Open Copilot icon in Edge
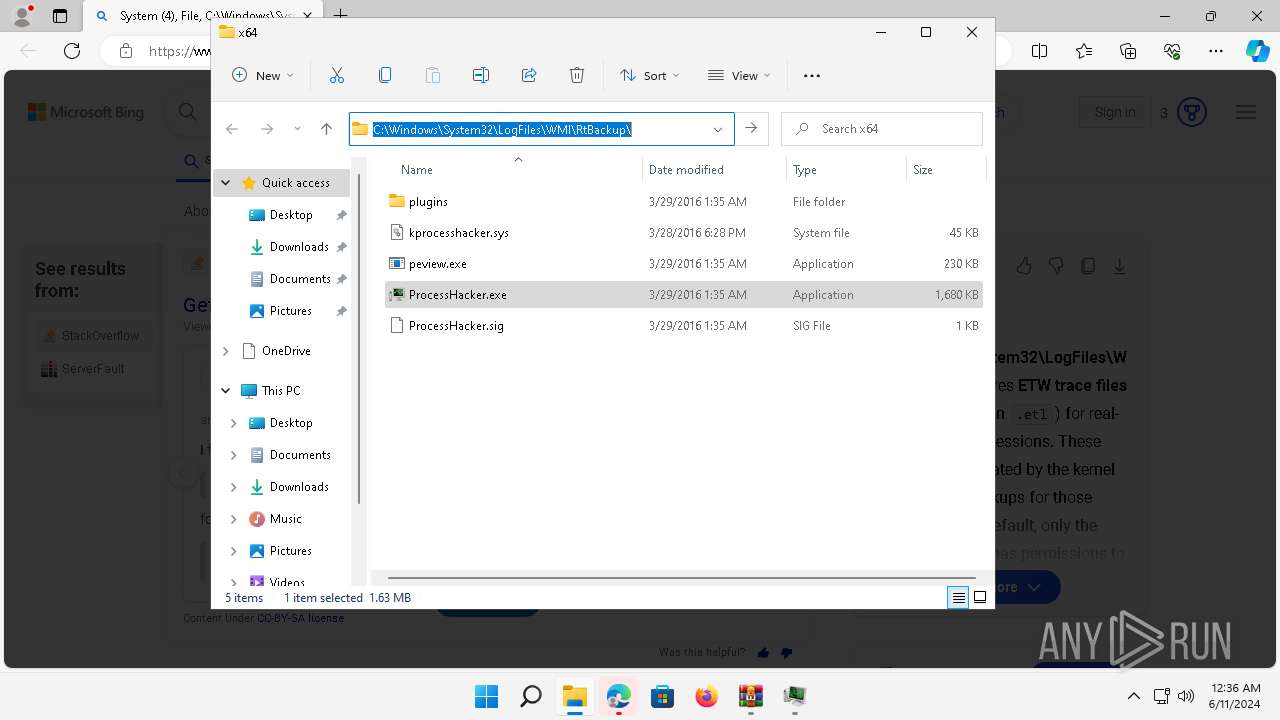The image size is (1280, 720). coord(1257,51)
